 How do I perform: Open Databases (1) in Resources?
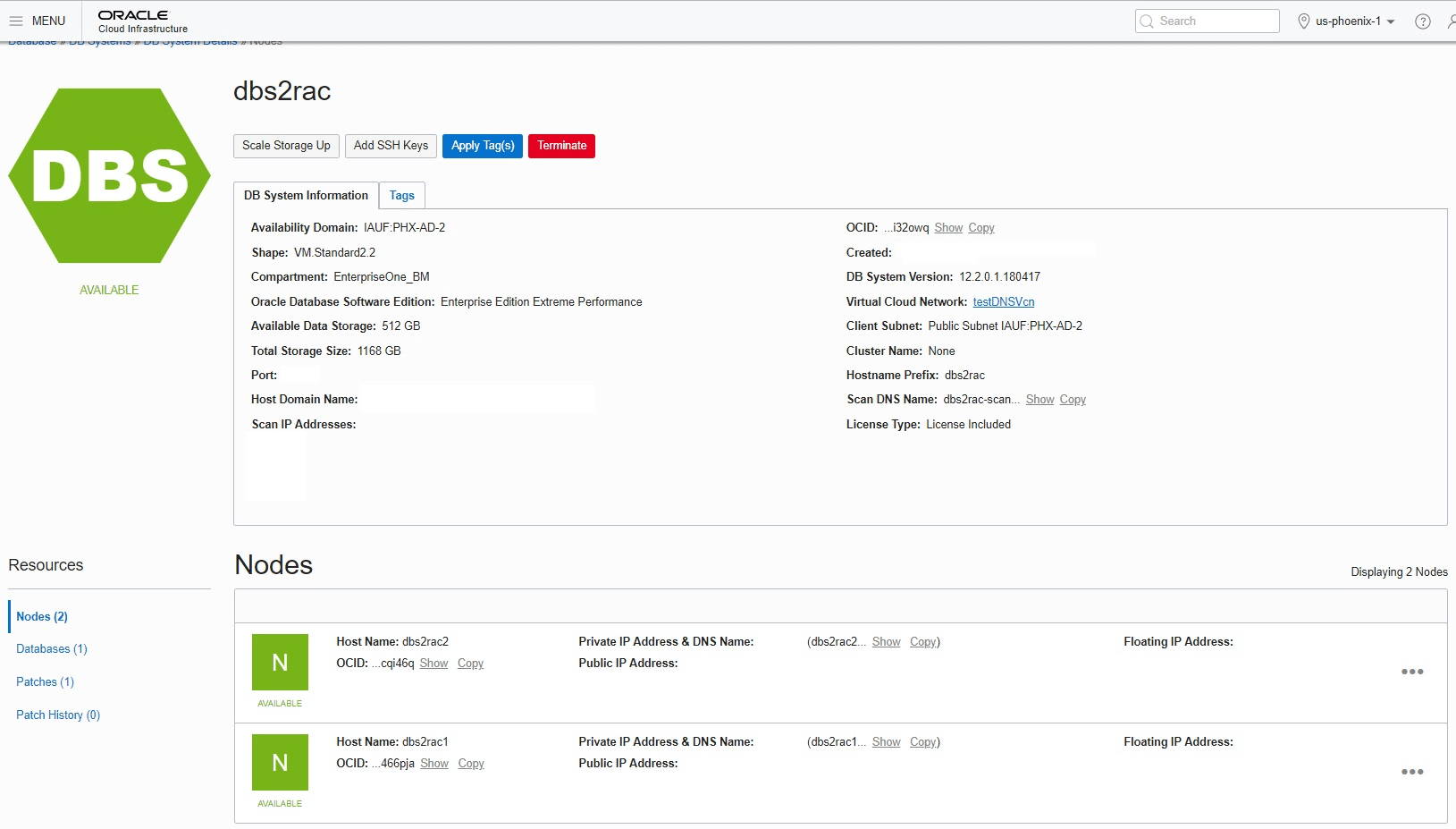pos(52,649)
